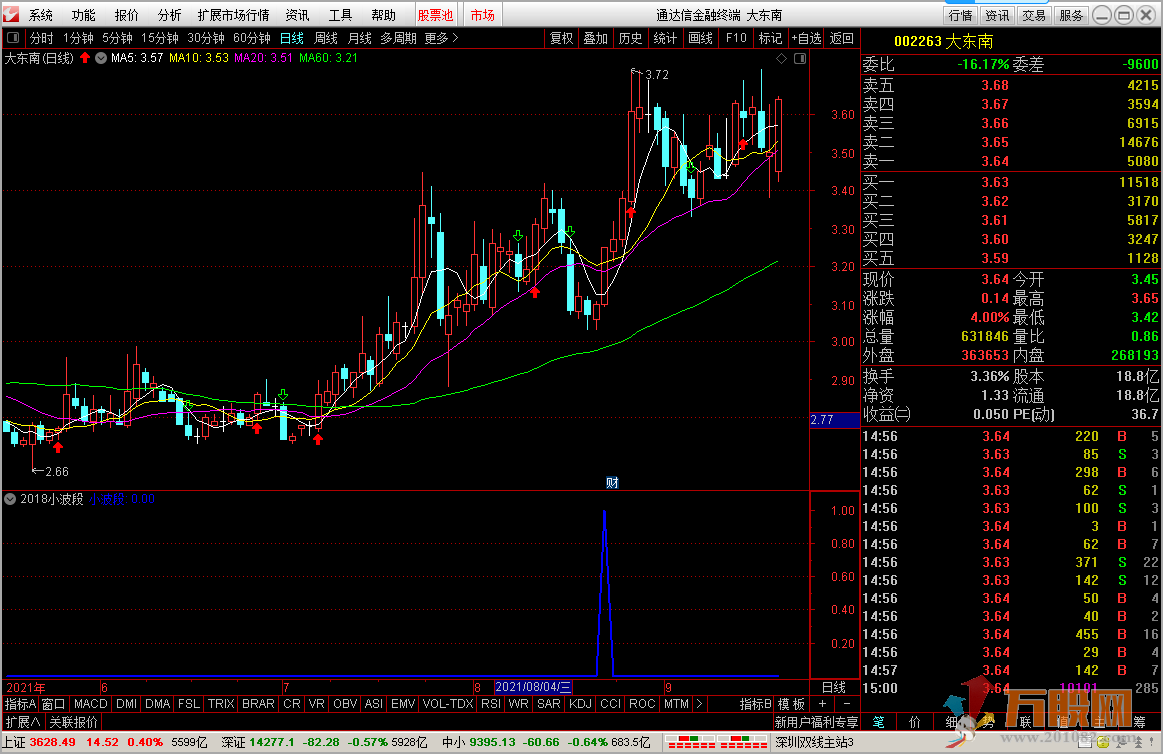1163x754 pixels.
Task: Open the main chart indicator dropdown arrow
Action: [100, 58]
